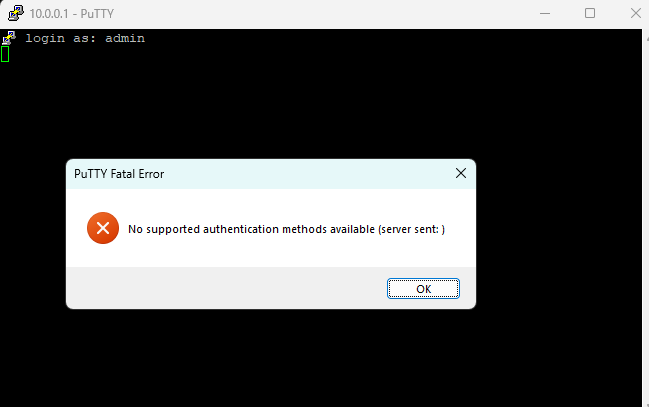Click the small PuTTY icon beside login prompt
This screenshot has height=407, width=649.
click(9, 38)
